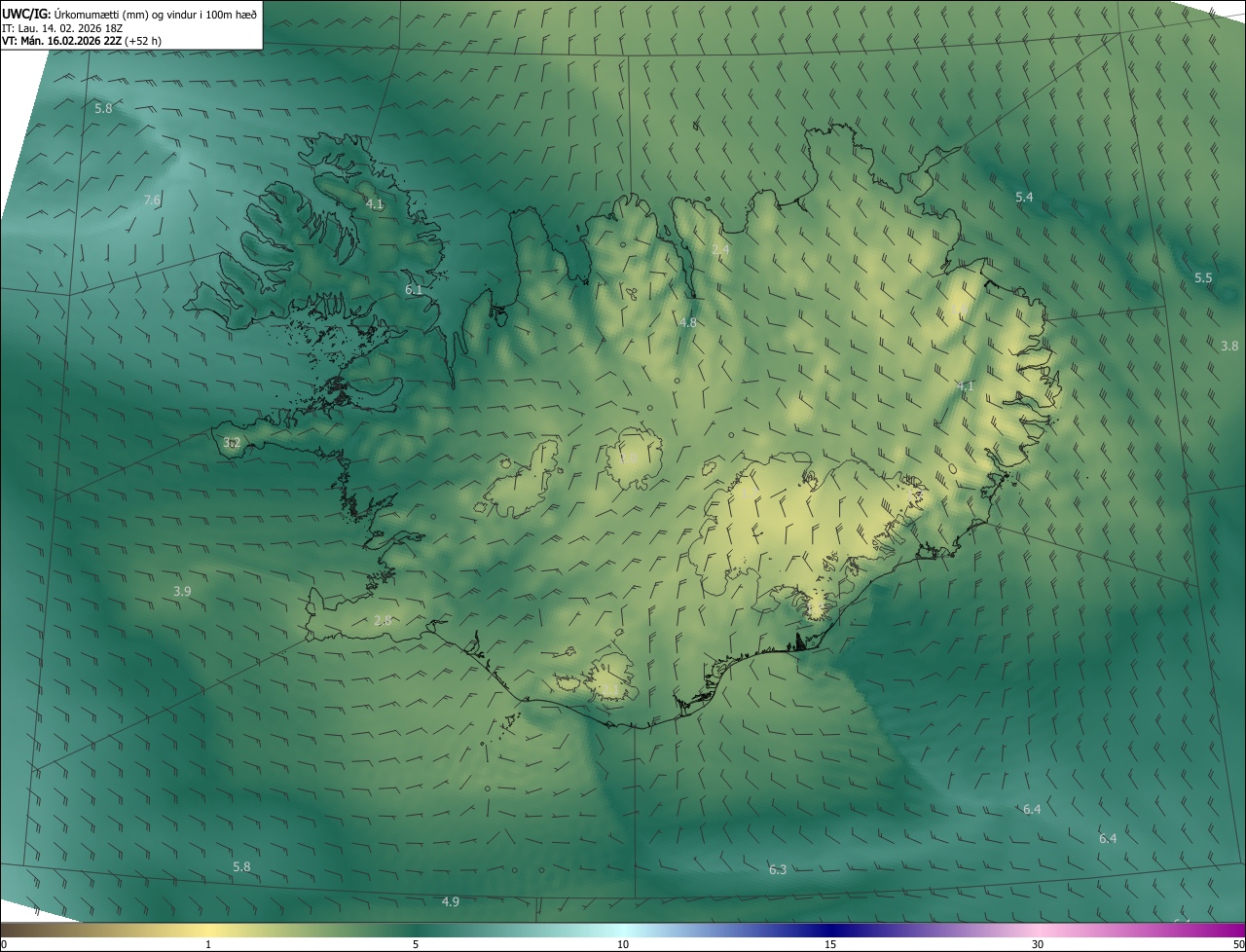Click the 6.3 value label south of Iceland
The height and width of the screenshot is (952, 1246).
(x=778, y=869)
